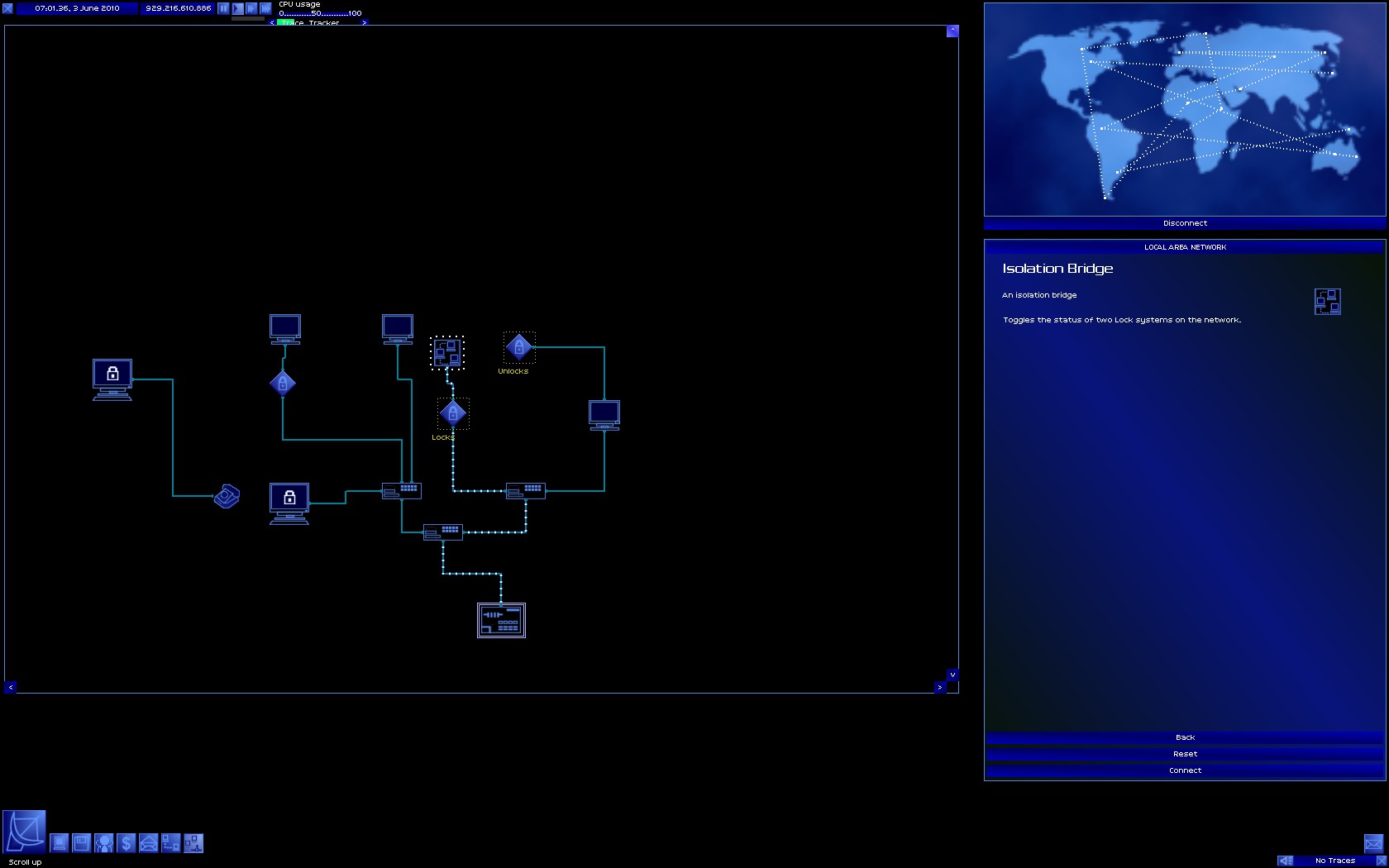Click the LAN view scroll-down arrow
The height and width of the screenshot is (868, 1389).
click(952, 675)
